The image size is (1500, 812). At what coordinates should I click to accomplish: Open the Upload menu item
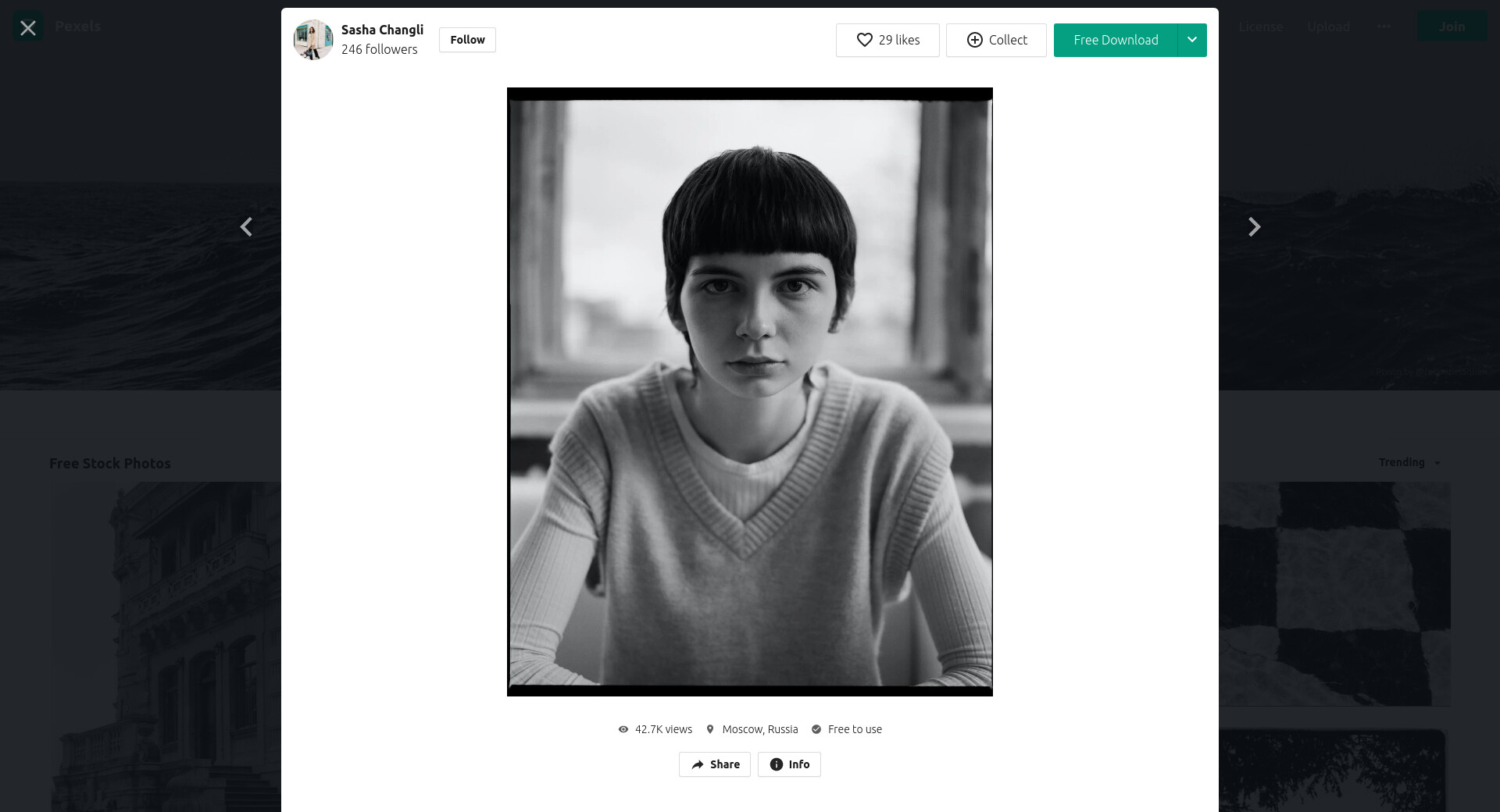click(1328, 27)
